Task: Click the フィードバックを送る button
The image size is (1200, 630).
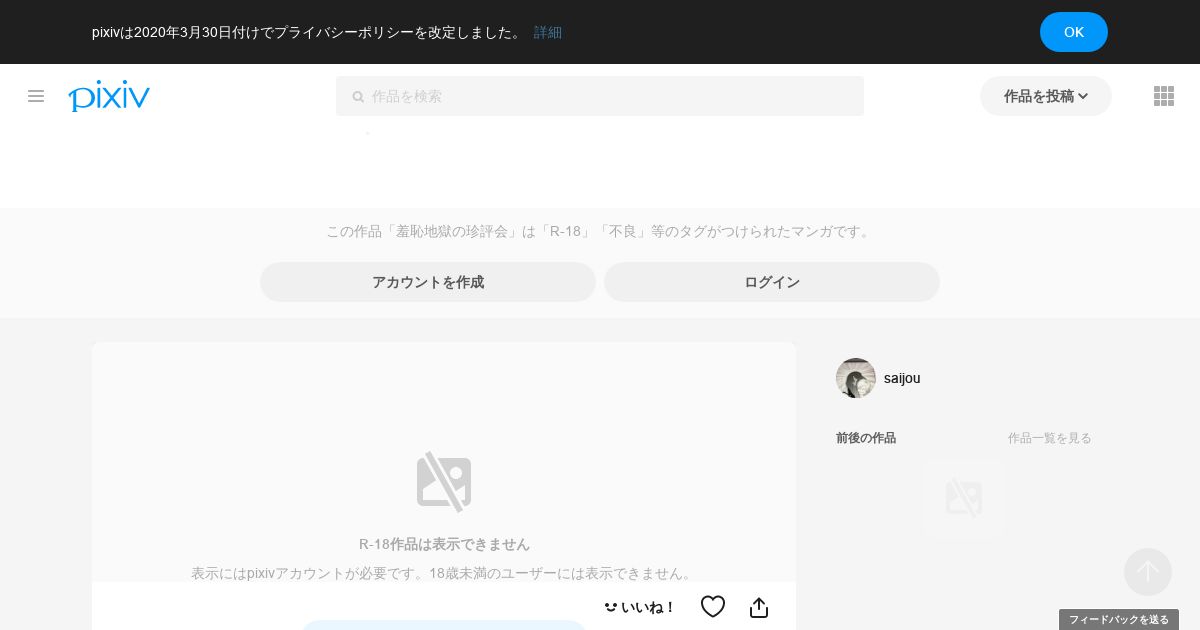Action: click(1119, 620)
